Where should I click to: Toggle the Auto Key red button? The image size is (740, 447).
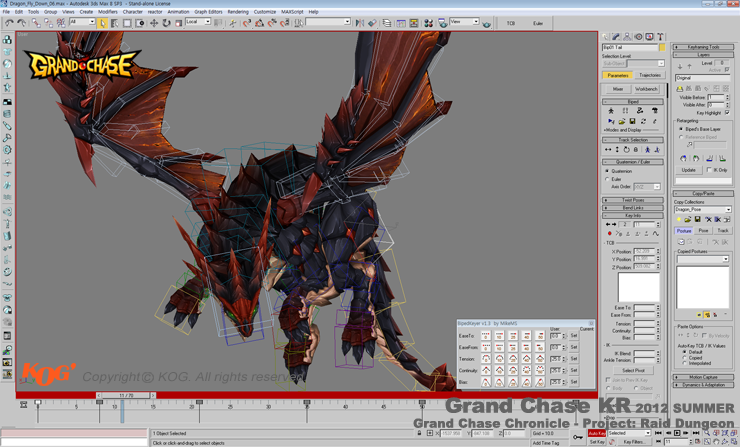(x=597, y=433)
